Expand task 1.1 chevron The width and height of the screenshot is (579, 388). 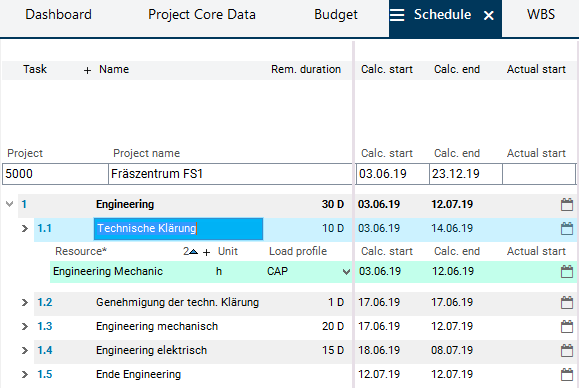(x=25, y=229)
